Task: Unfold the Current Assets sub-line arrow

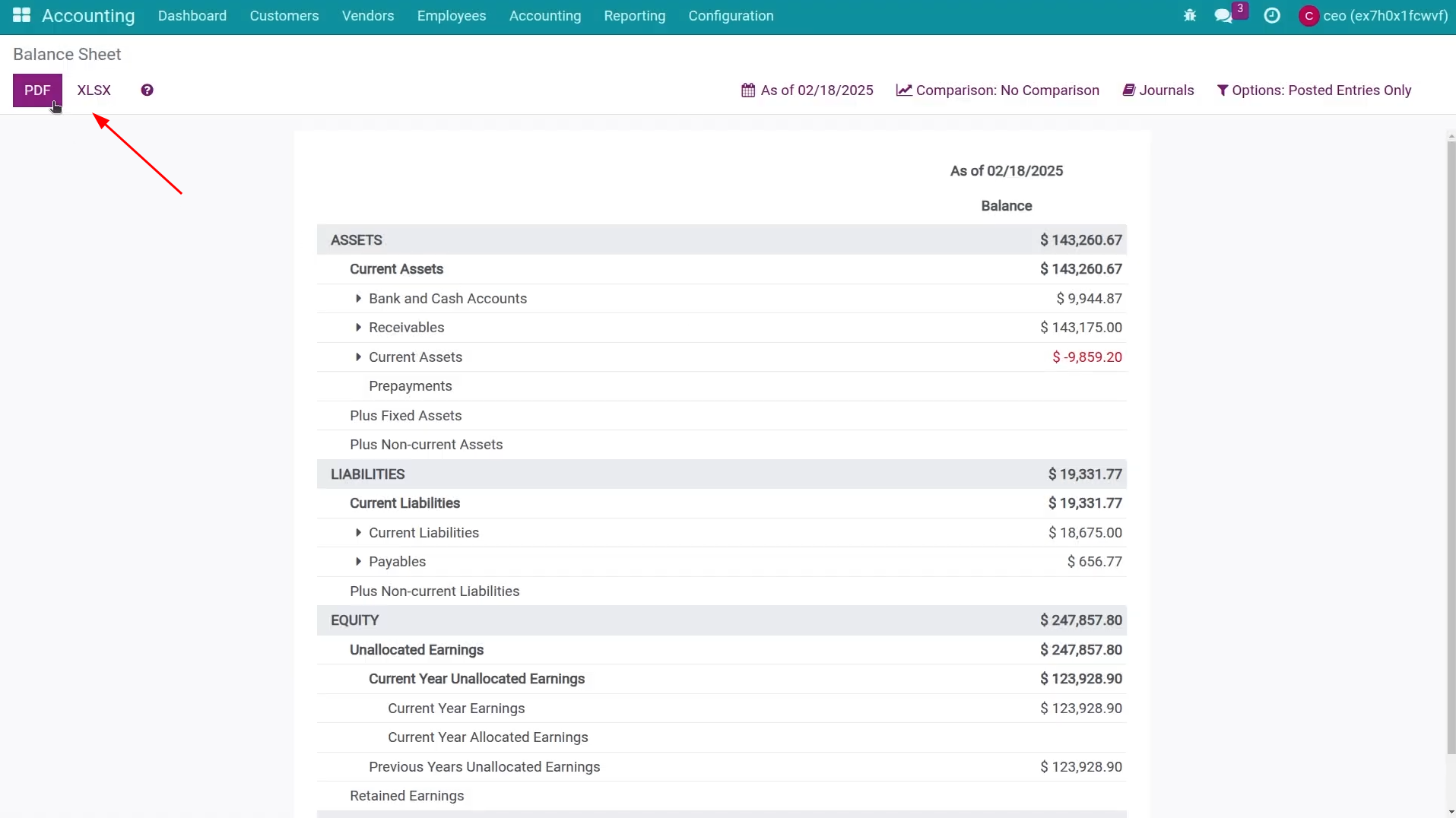Action: pos(358,357)
